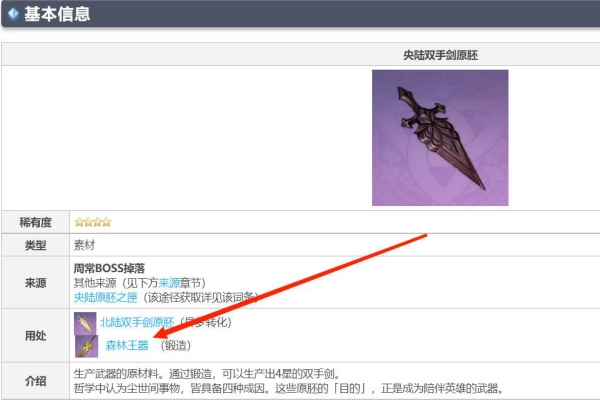The width and height of the screenshot is (600, 400).
Task: Select the 周常BOSS掉落 text
Action: coord(109,268)
